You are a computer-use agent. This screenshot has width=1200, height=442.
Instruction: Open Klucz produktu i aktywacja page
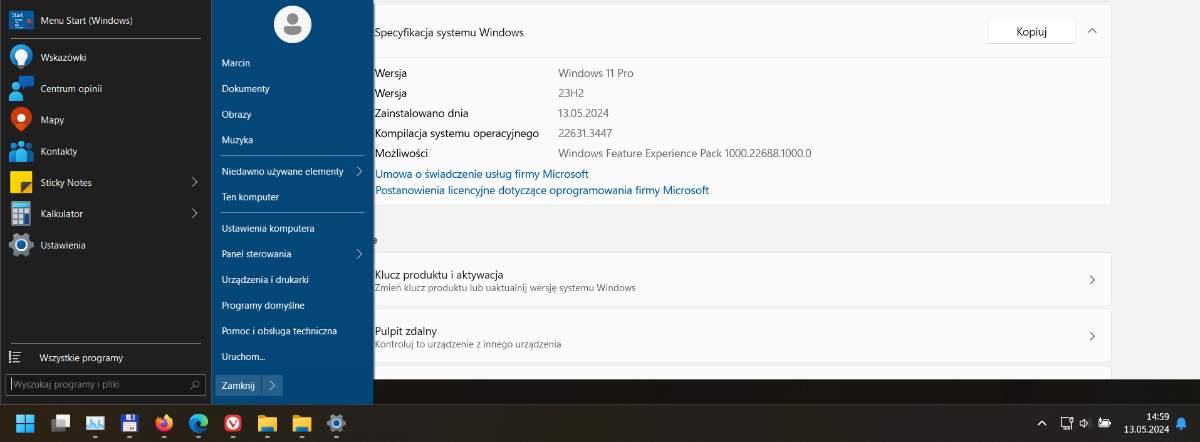click(741, 280)
